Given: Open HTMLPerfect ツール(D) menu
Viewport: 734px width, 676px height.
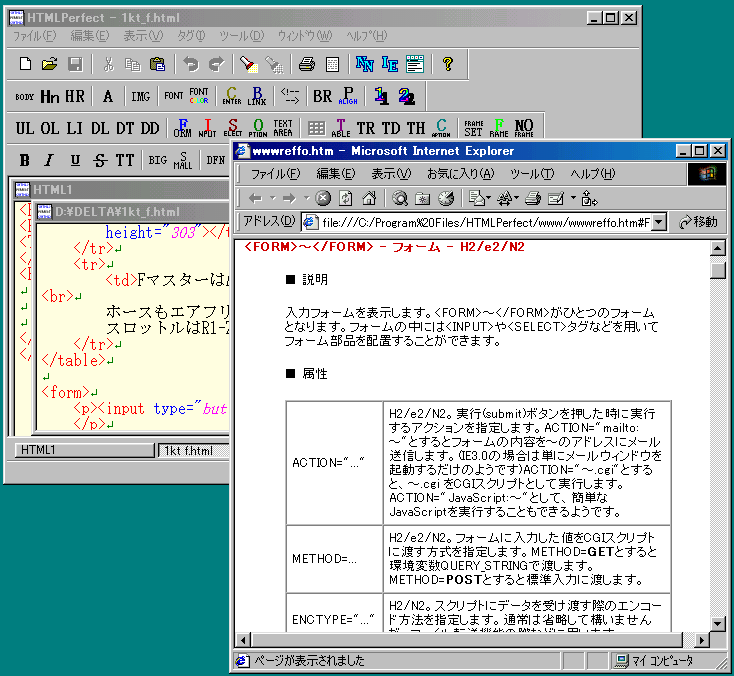Looking at the screenshot, I should [242, 36].
